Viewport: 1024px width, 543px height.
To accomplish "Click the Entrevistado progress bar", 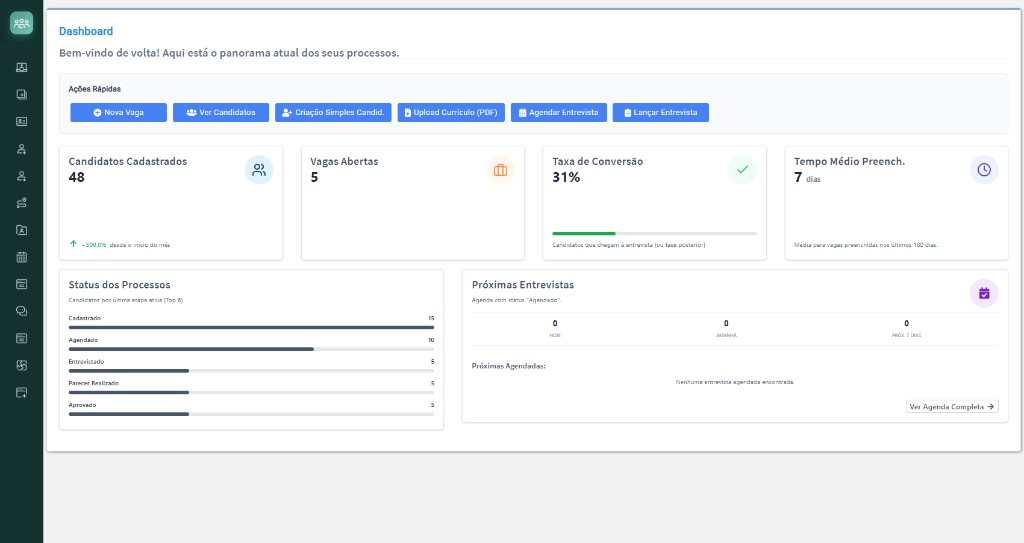I will [x=251, y=370].
